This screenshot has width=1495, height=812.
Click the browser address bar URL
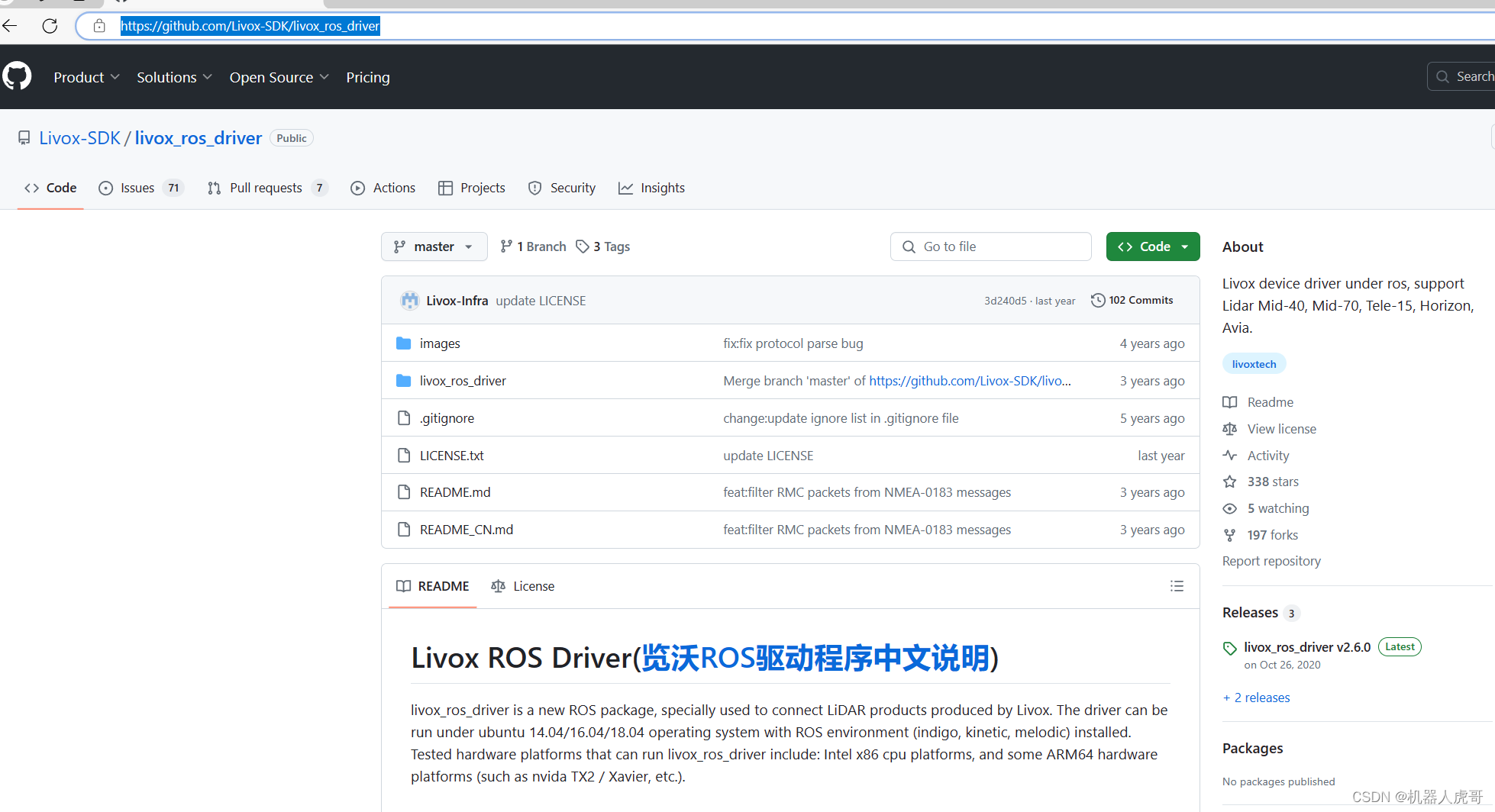pyautogui.click(x=250, y=26)
